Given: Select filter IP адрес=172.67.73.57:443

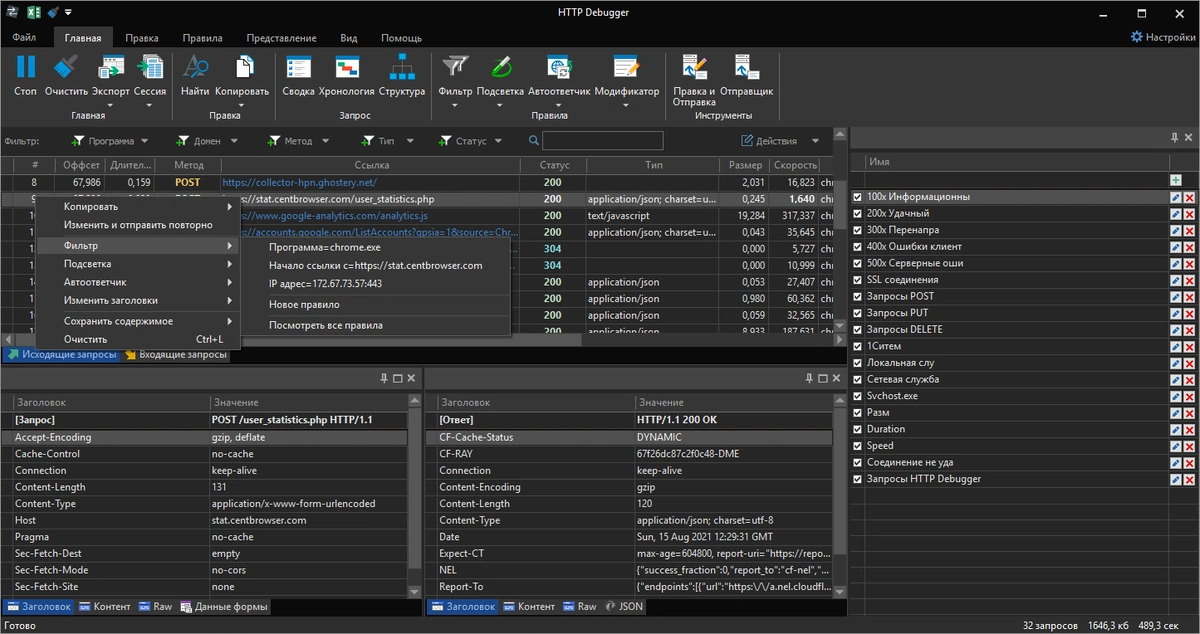Looking at the screenshot, I should [325, 284].
